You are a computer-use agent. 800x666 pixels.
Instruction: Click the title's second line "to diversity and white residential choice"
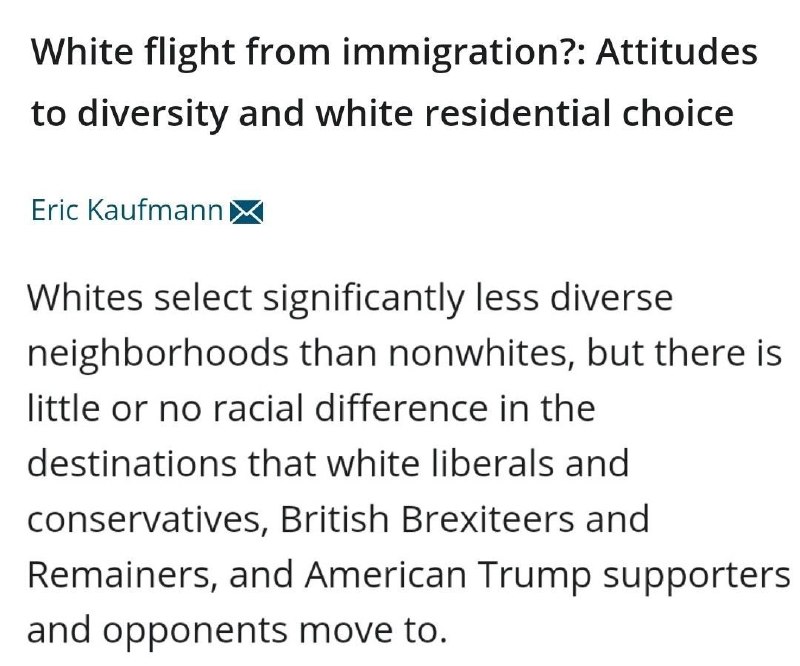click(x=383, y=113)
